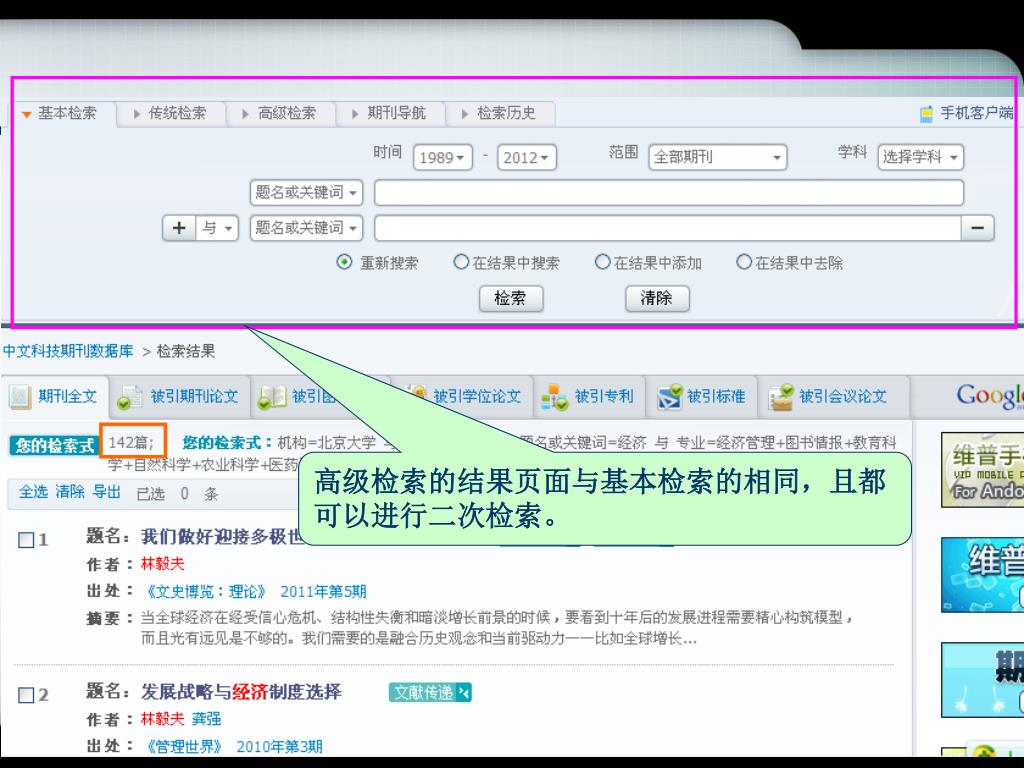Open the 1989 start year dropdown

pos(443,157)
